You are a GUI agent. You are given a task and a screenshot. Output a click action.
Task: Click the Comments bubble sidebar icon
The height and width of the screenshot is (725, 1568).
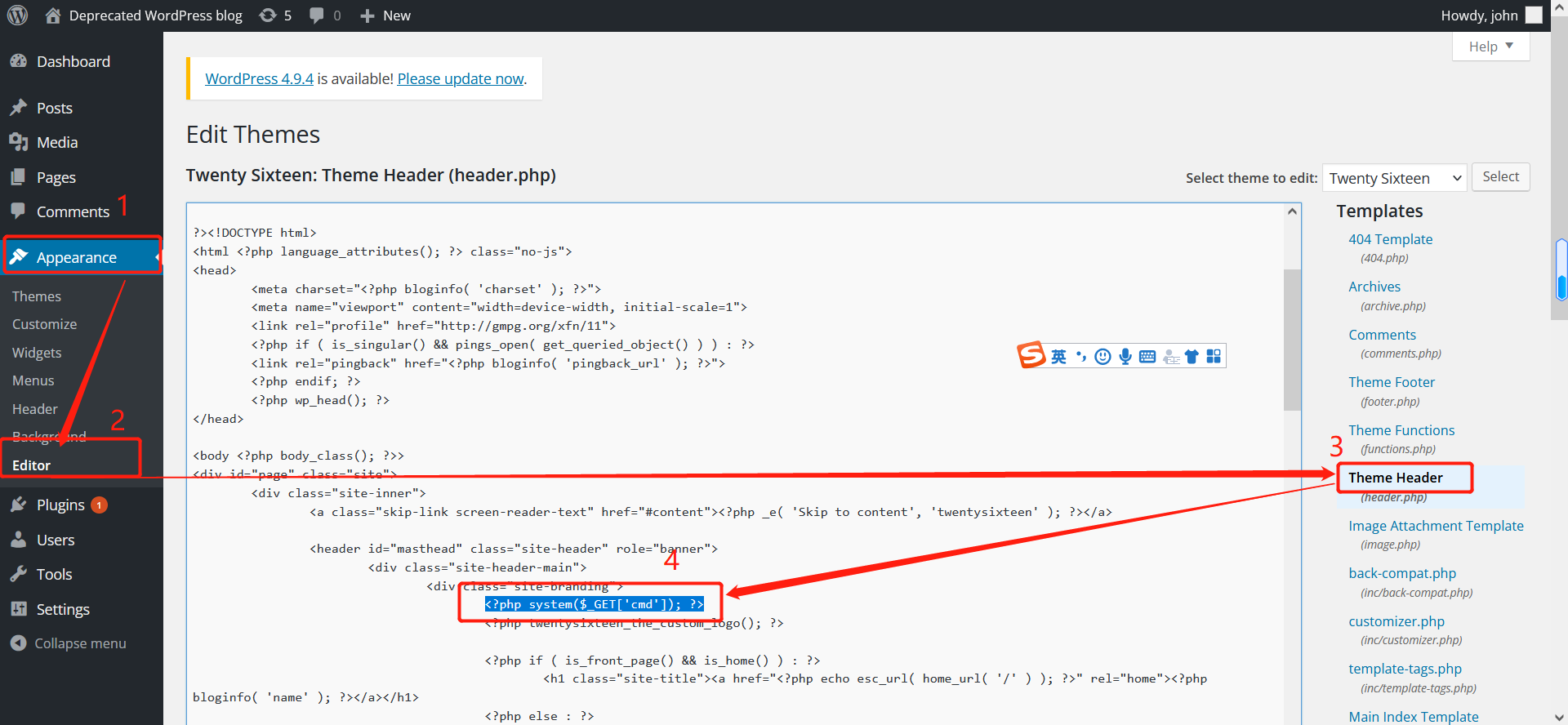click(x=19, y=211)
